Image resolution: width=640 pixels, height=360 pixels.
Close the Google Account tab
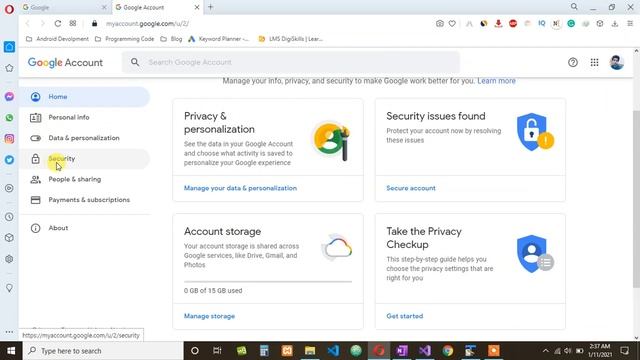pos(197,7)
